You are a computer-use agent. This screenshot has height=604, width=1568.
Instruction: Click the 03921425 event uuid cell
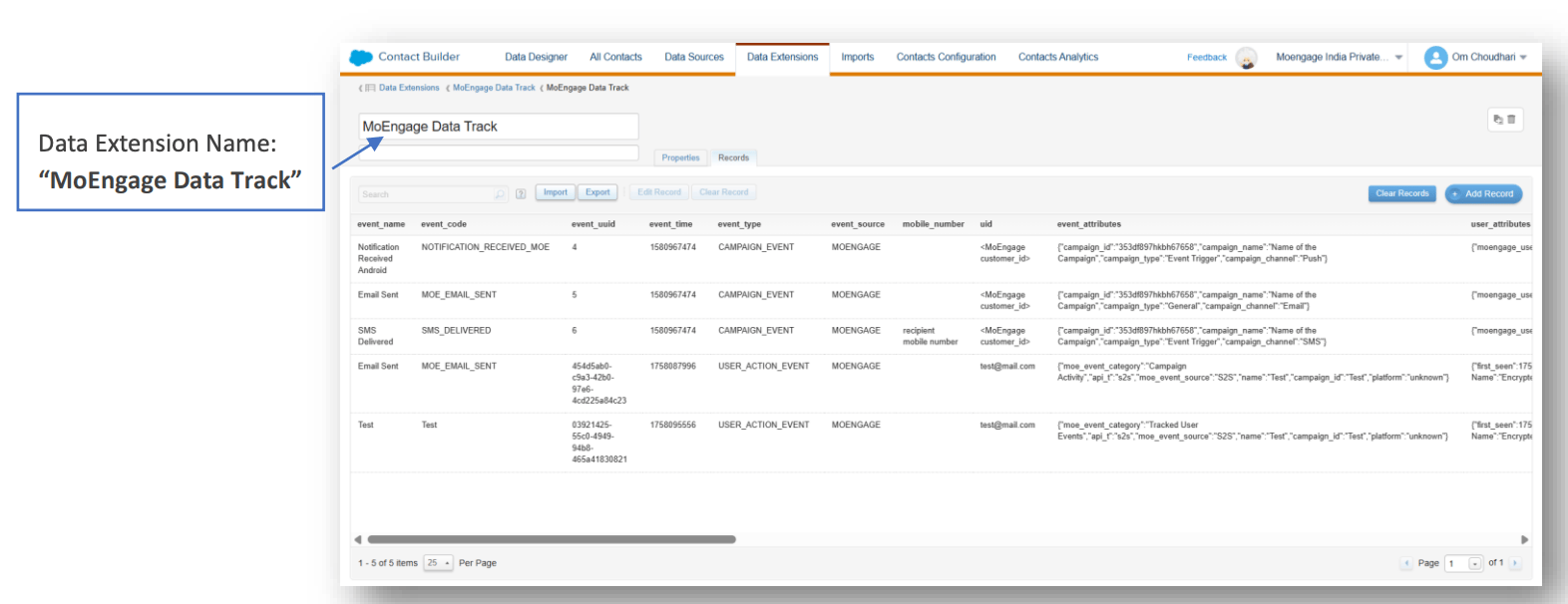point(599,443)
